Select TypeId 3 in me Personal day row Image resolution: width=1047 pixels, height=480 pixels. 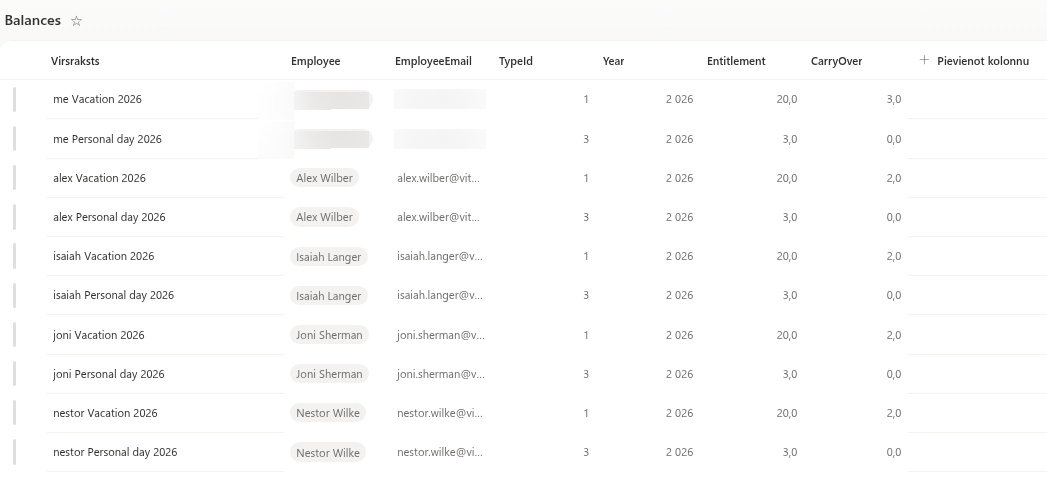[586, 139]
